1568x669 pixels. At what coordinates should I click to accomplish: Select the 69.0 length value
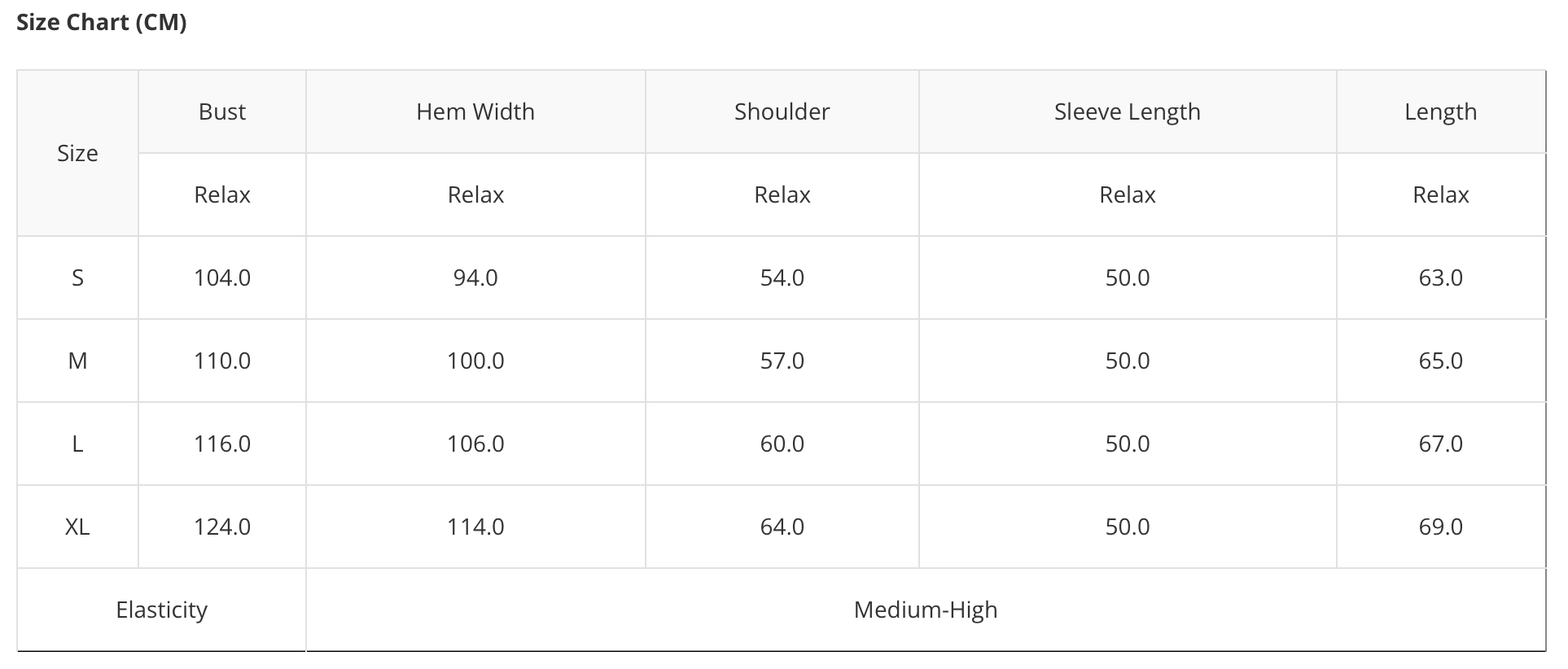point(1440,527)
